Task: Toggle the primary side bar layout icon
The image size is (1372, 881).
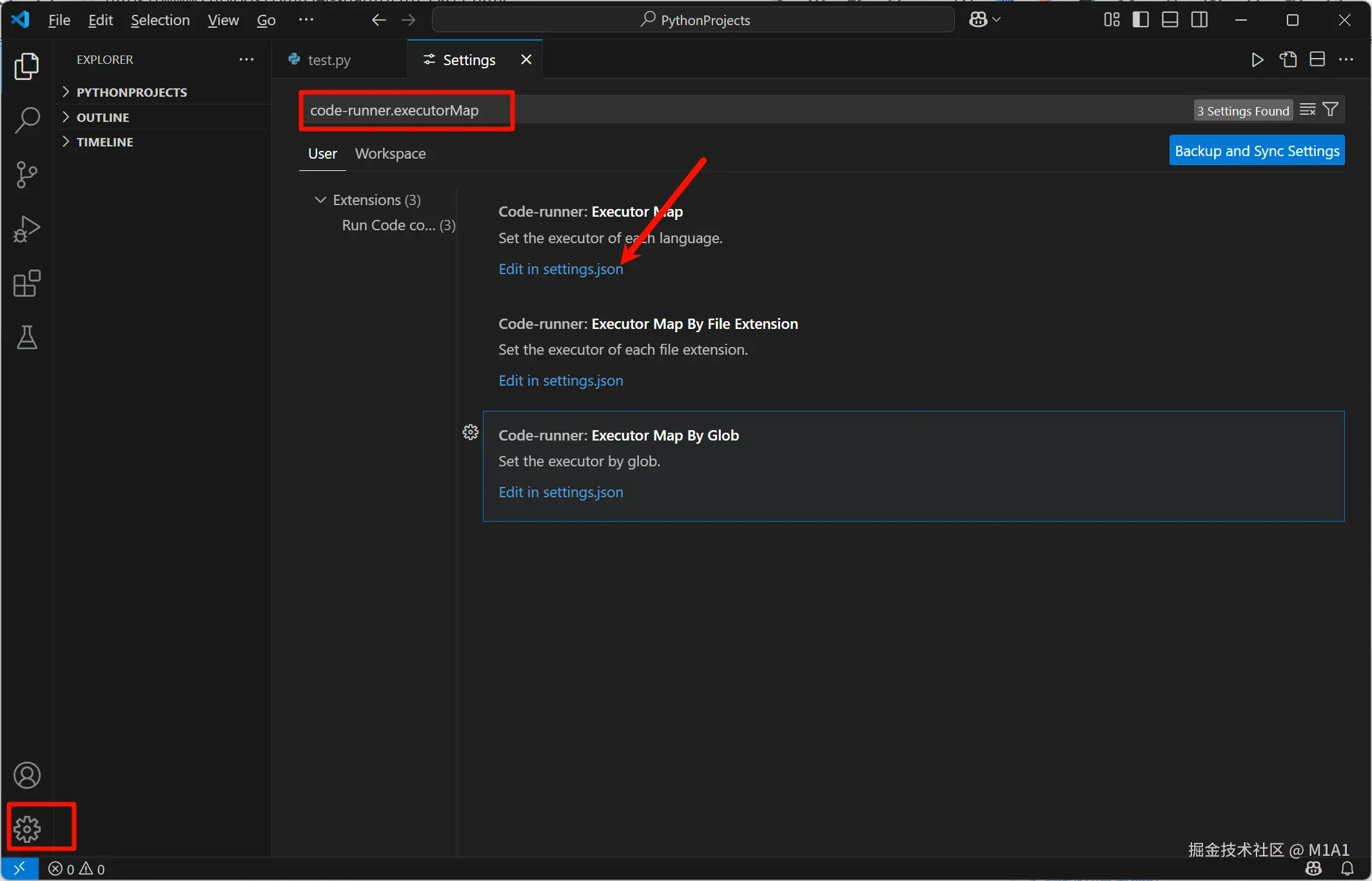Action: [1140, 20]
